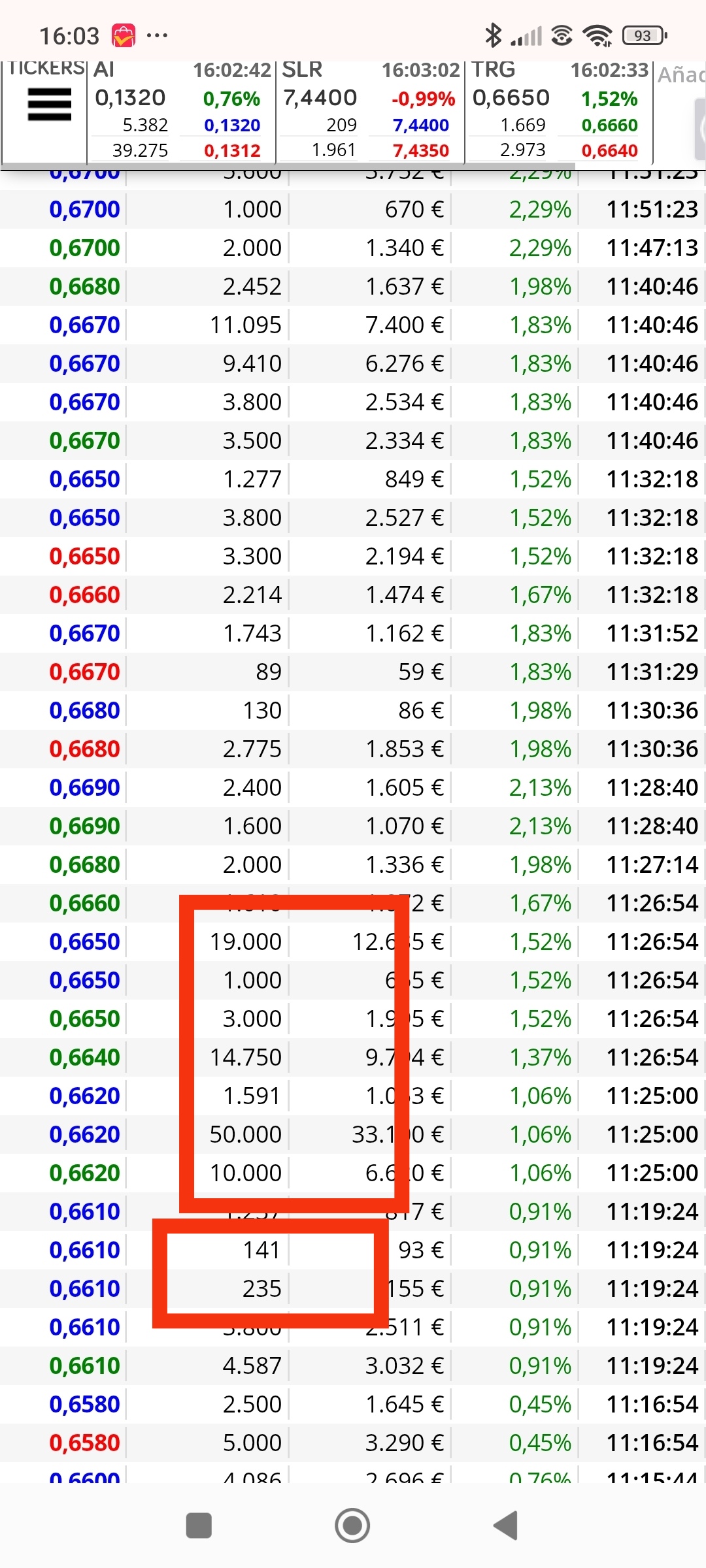Select red price 0,6660 at 11:32:18

85,595
